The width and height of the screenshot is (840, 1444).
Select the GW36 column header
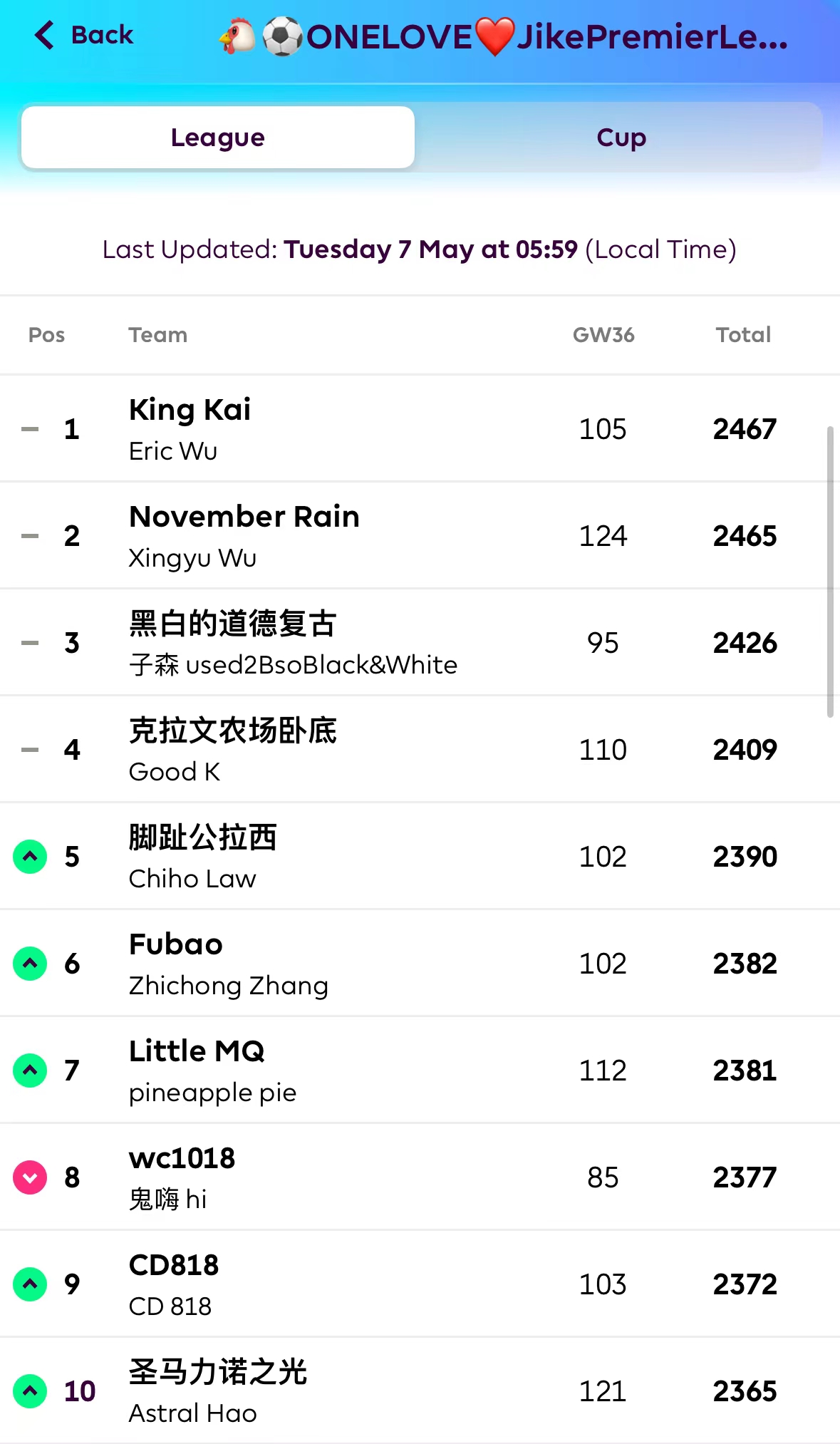pos(603,335)
